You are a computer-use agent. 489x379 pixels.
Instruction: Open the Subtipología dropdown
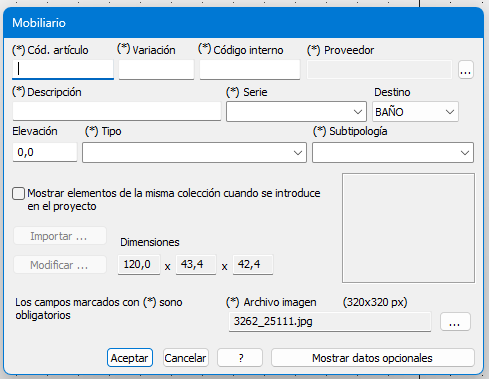click(x=393, y=153)
